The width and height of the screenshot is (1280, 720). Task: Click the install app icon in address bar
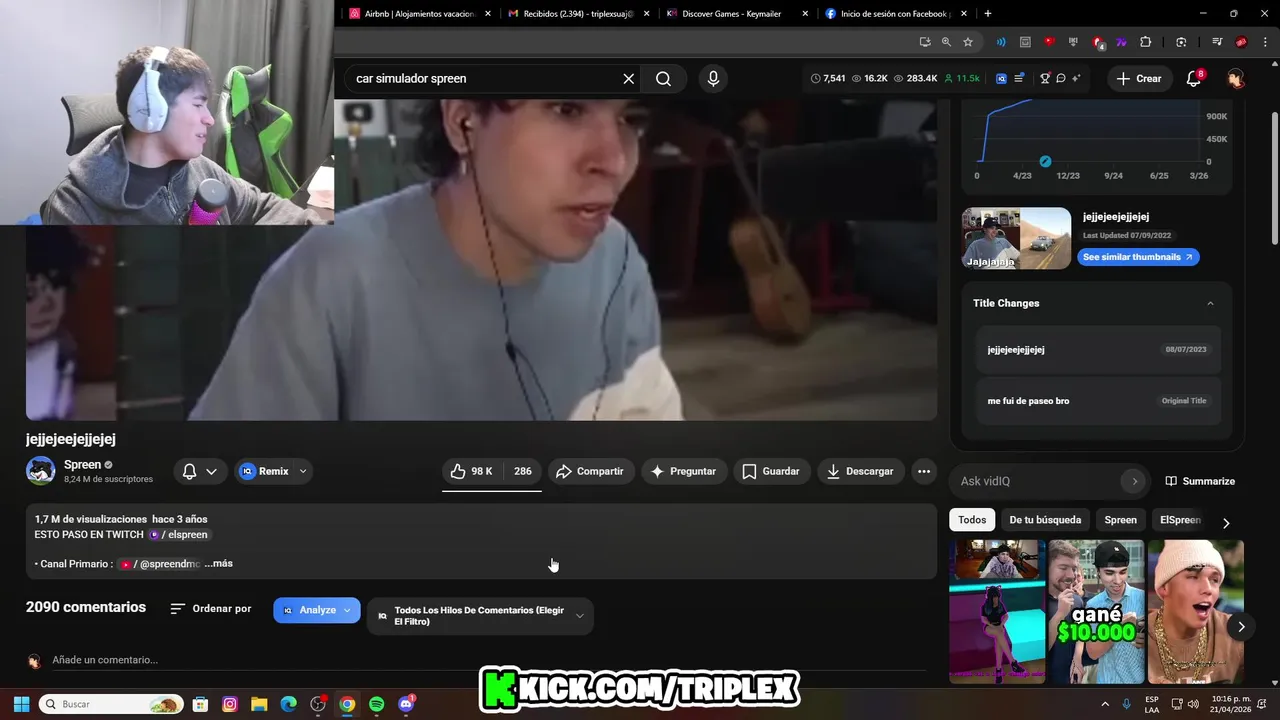tap(925, 42)
